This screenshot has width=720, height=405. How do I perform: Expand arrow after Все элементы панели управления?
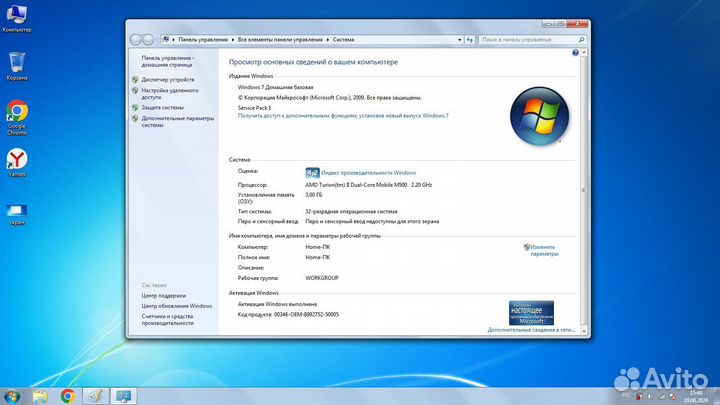click(x=328, y=40)
